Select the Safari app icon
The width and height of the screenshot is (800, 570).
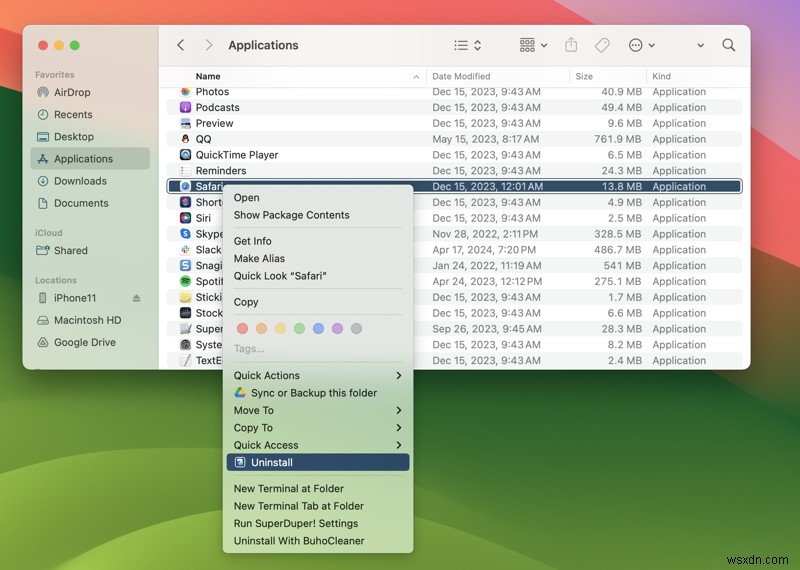185,186
